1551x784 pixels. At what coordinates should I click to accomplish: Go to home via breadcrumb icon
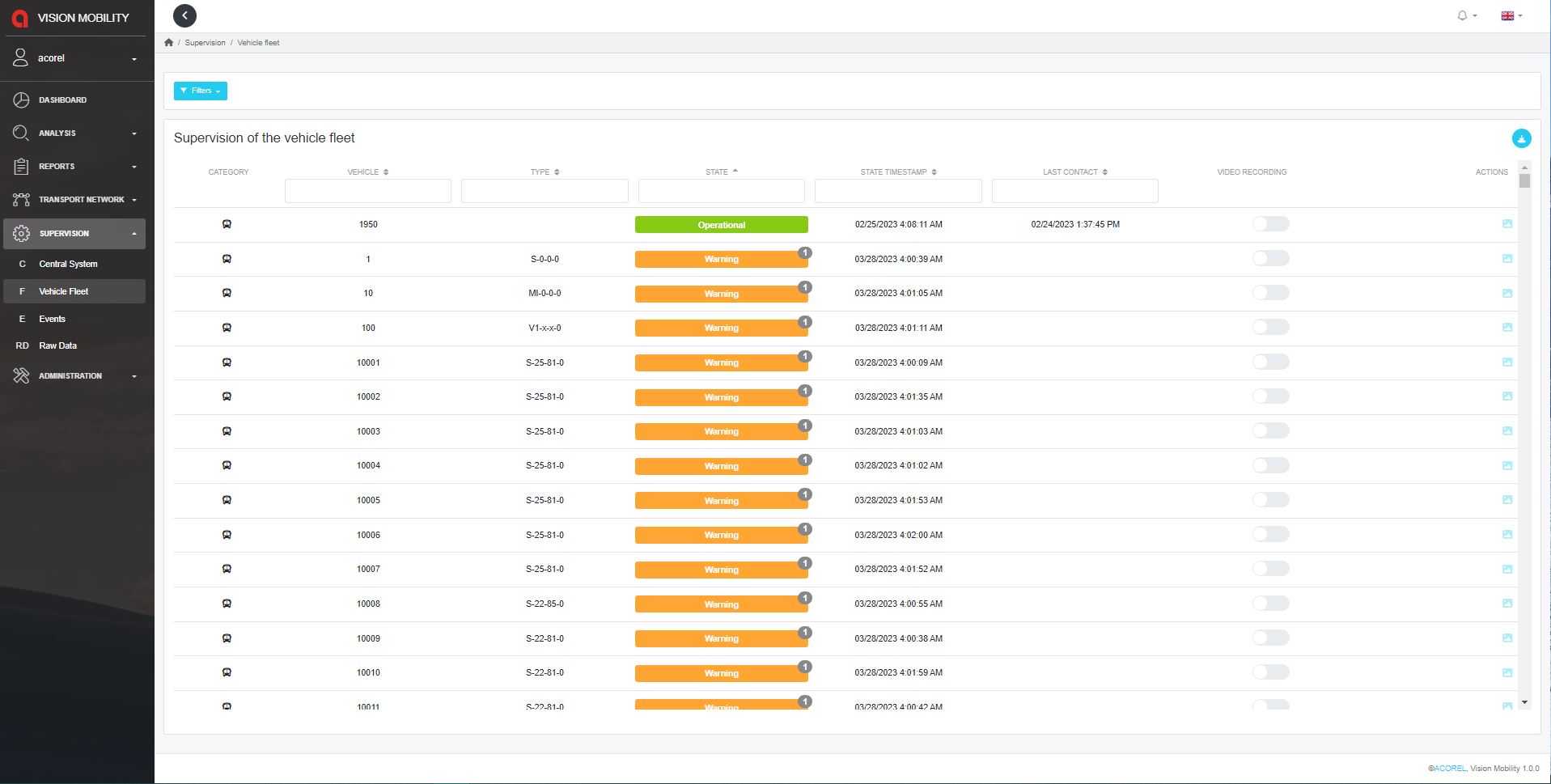click(x=168, y=43)
